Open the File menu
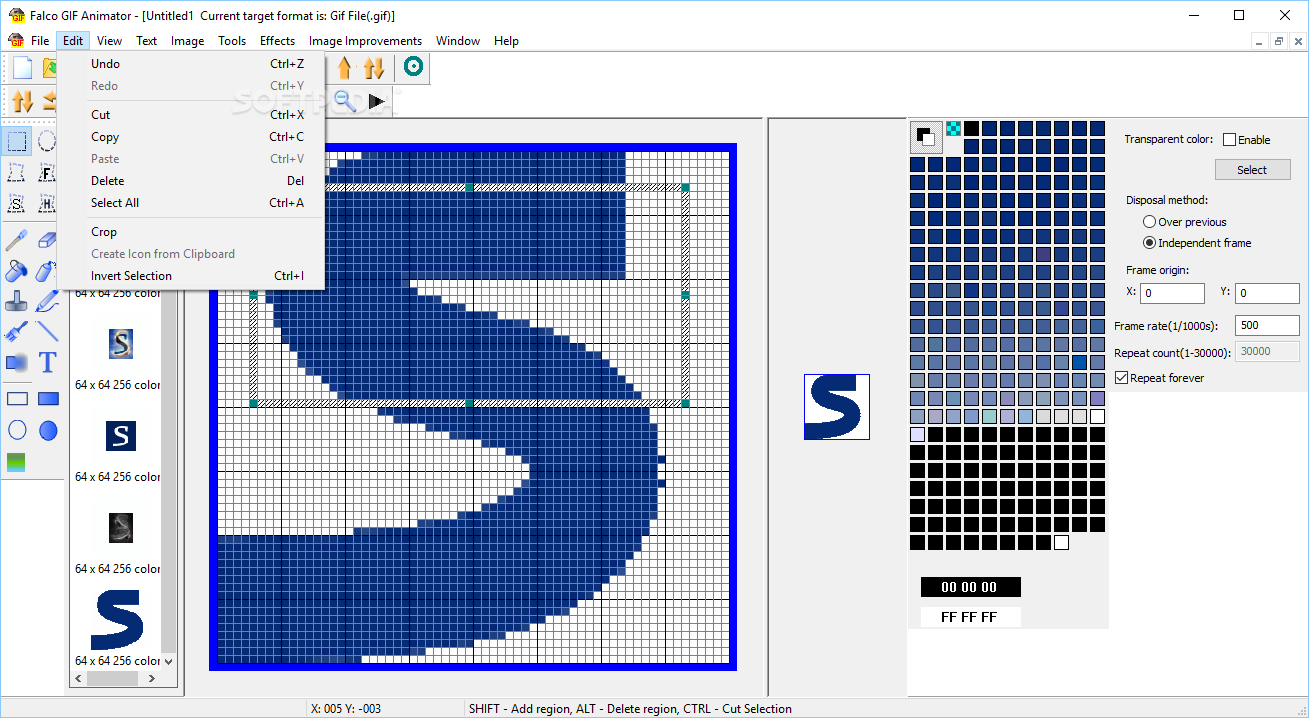Image resolution: width=1309 pixels, height=718 pixels. [x=40, y=41]
